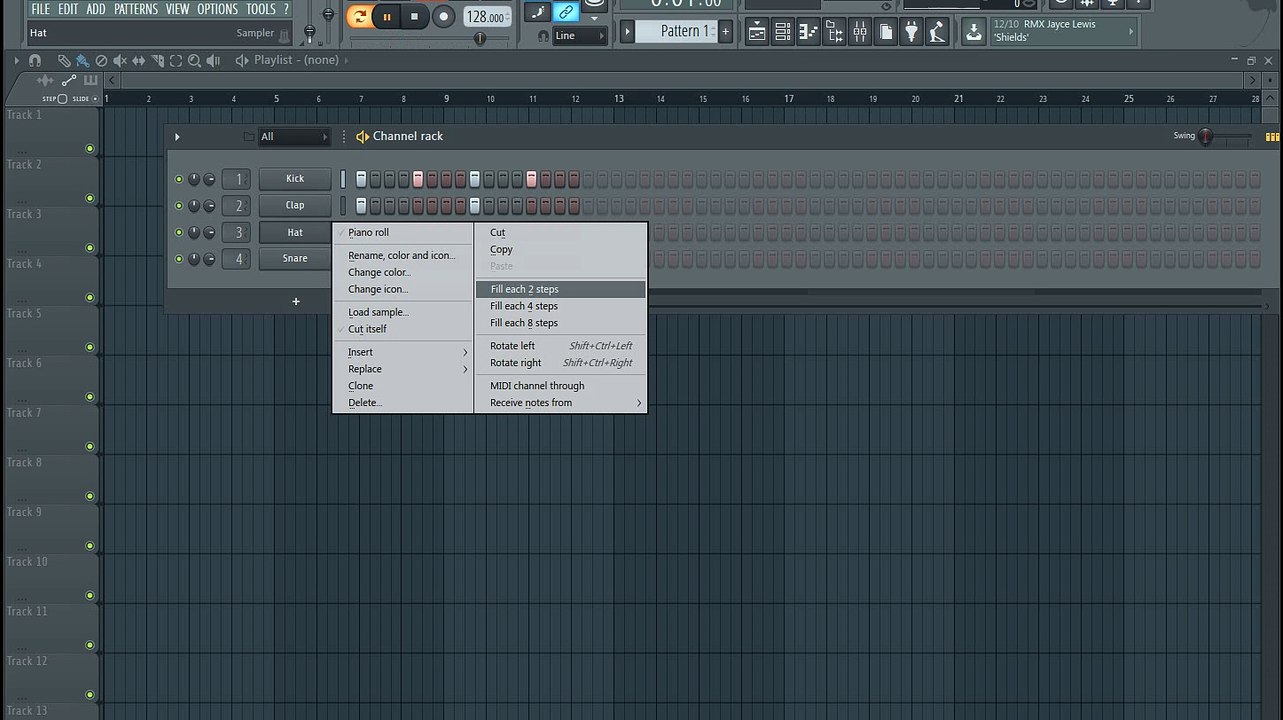Click the record button
1283x720 pixels.
click(x=443, y=17)
